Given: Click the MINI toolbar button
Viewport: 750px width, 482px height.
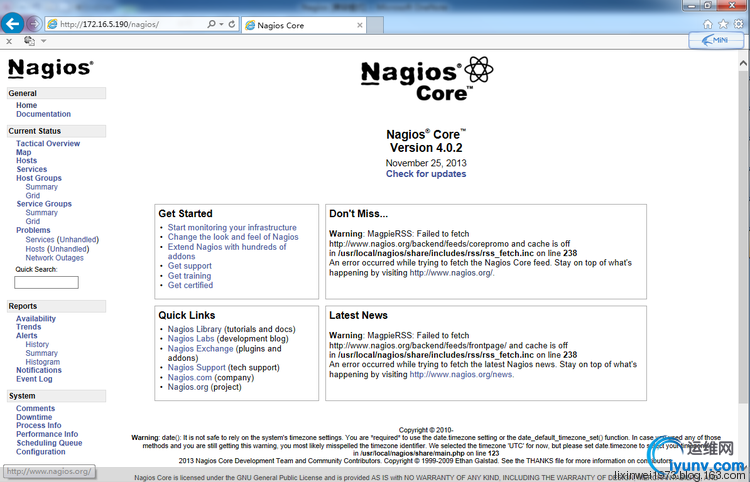Looking at the screenshot, I should (716, 41).
